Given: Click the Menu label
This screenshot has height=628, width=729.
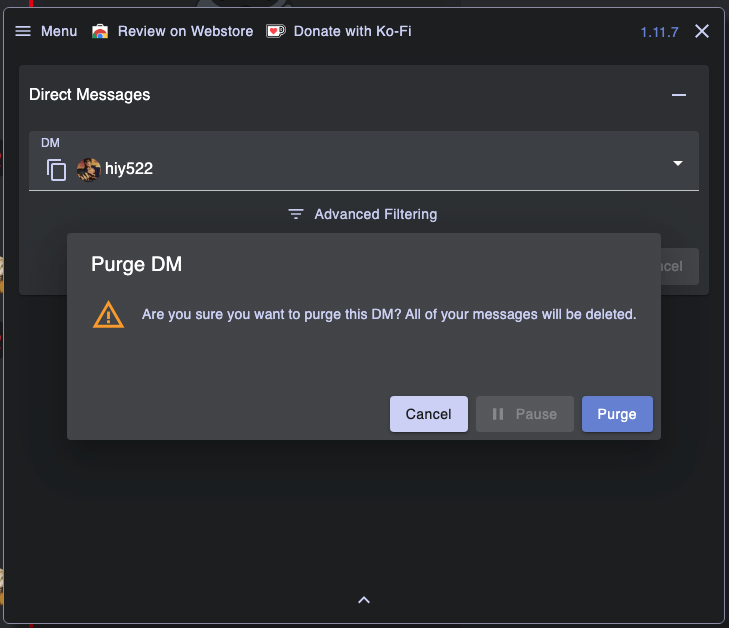Looking at the screenshot, I should click(59, 31).
